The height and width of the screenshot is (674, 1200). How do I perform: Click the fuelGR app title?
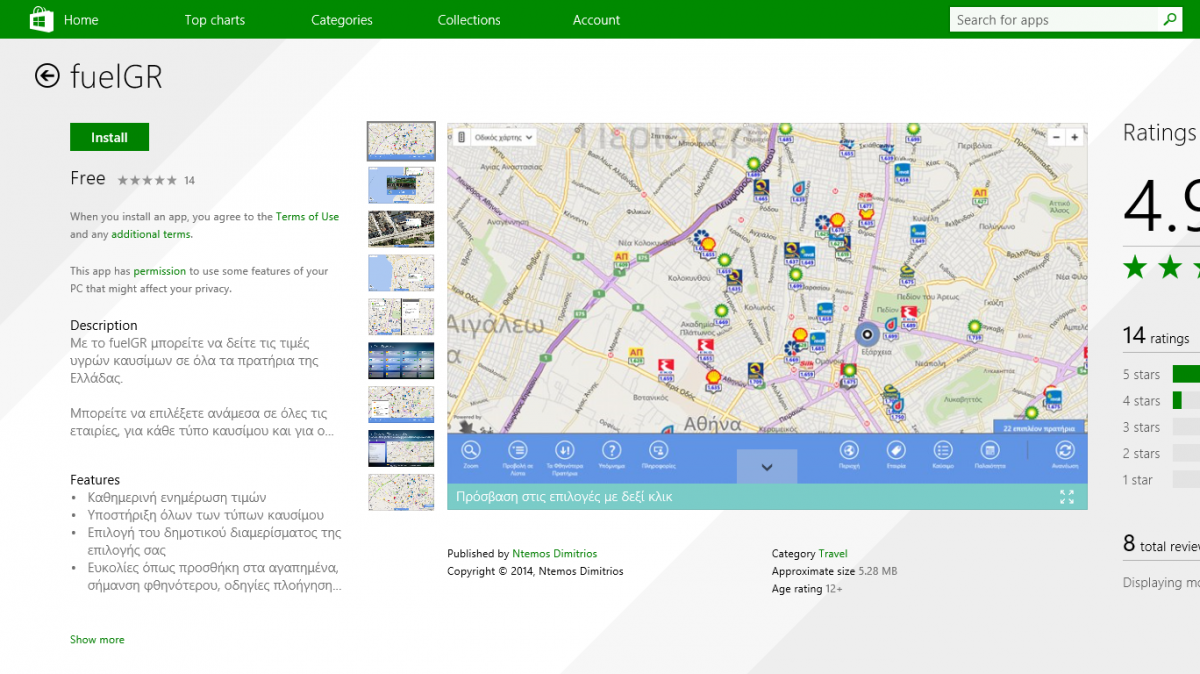116,77
